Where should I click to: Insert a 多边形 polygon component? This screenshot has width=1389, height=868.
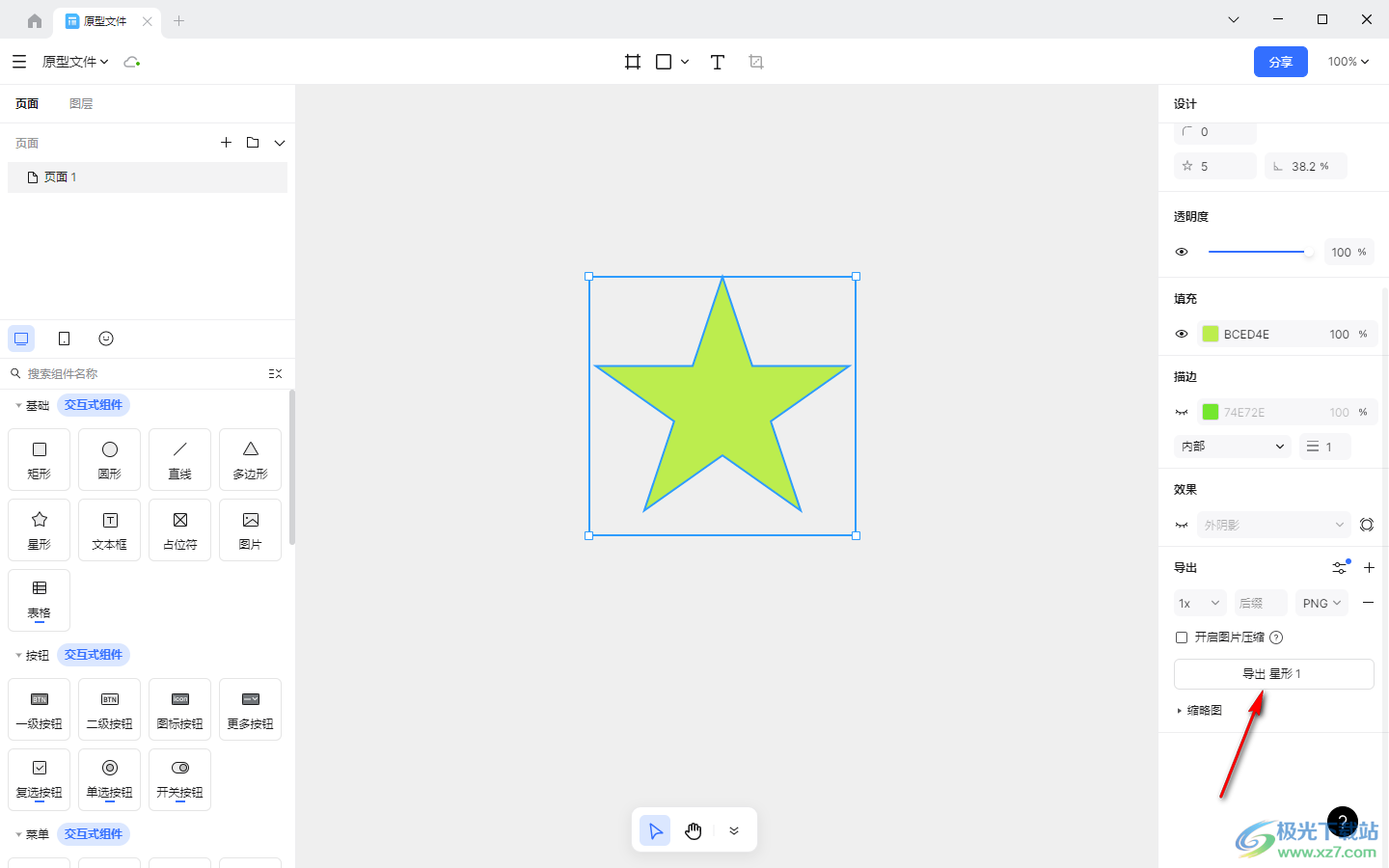(250, 460)
